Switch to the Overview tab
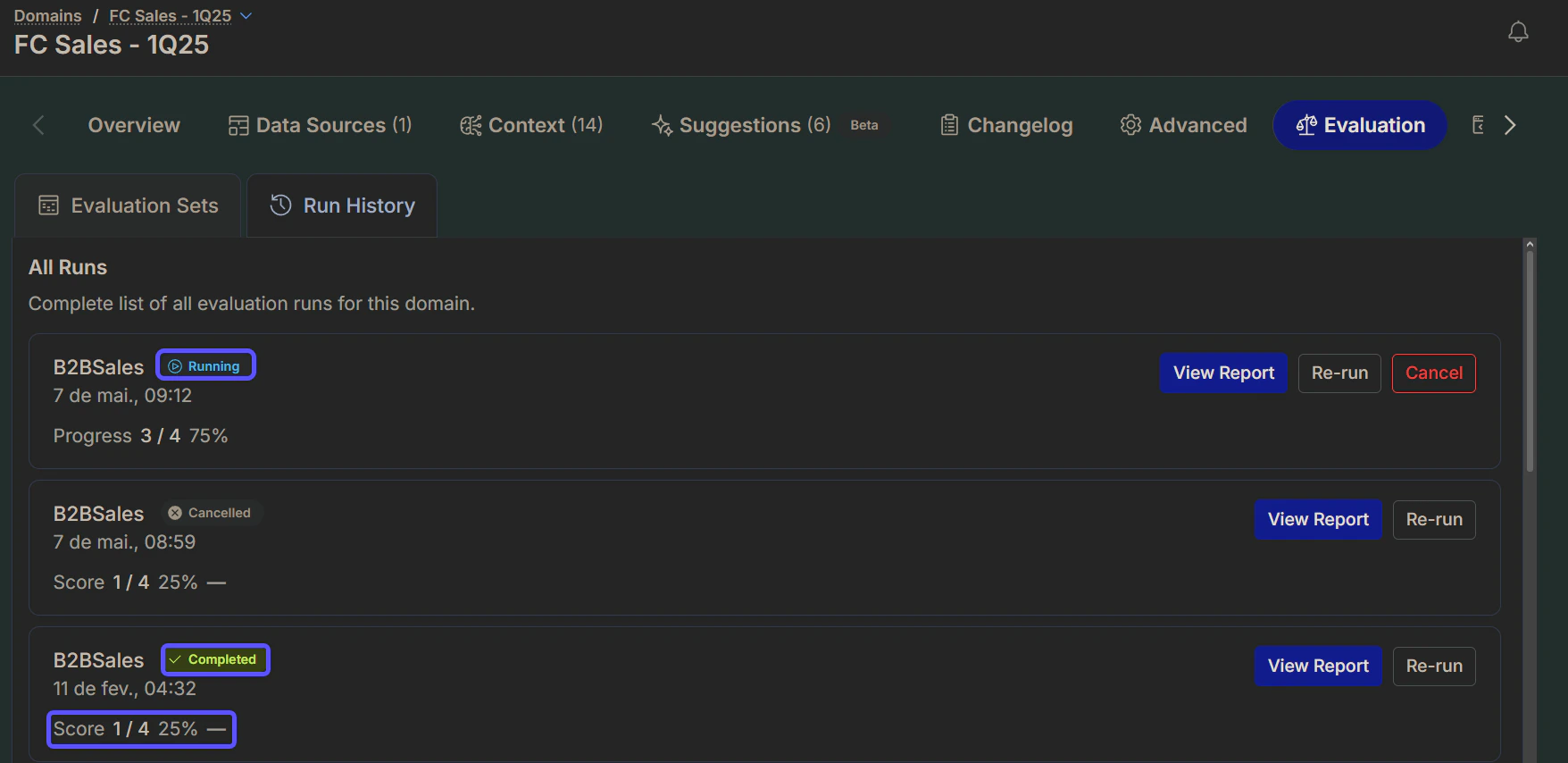This screenshot has width=1568, height=763. point(134,125)
